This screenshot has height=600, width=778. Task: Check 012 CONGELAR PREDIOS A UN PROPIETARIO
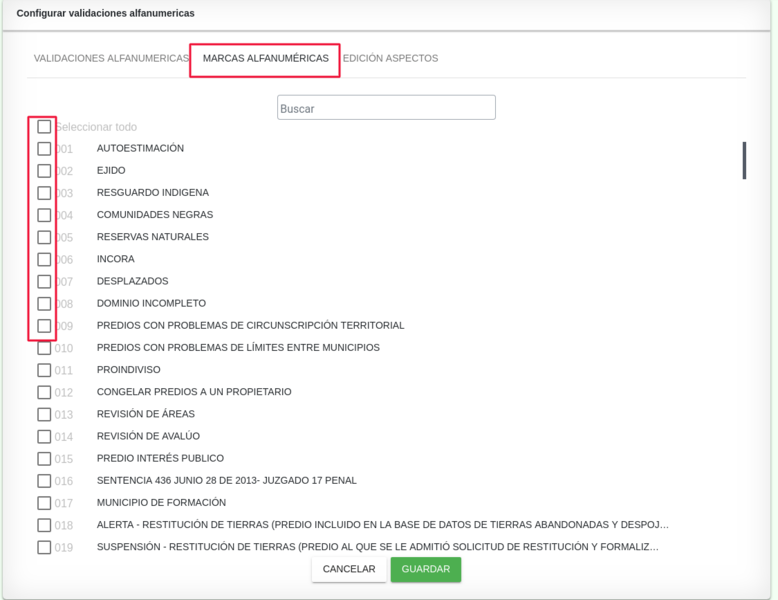pos(44,393)
